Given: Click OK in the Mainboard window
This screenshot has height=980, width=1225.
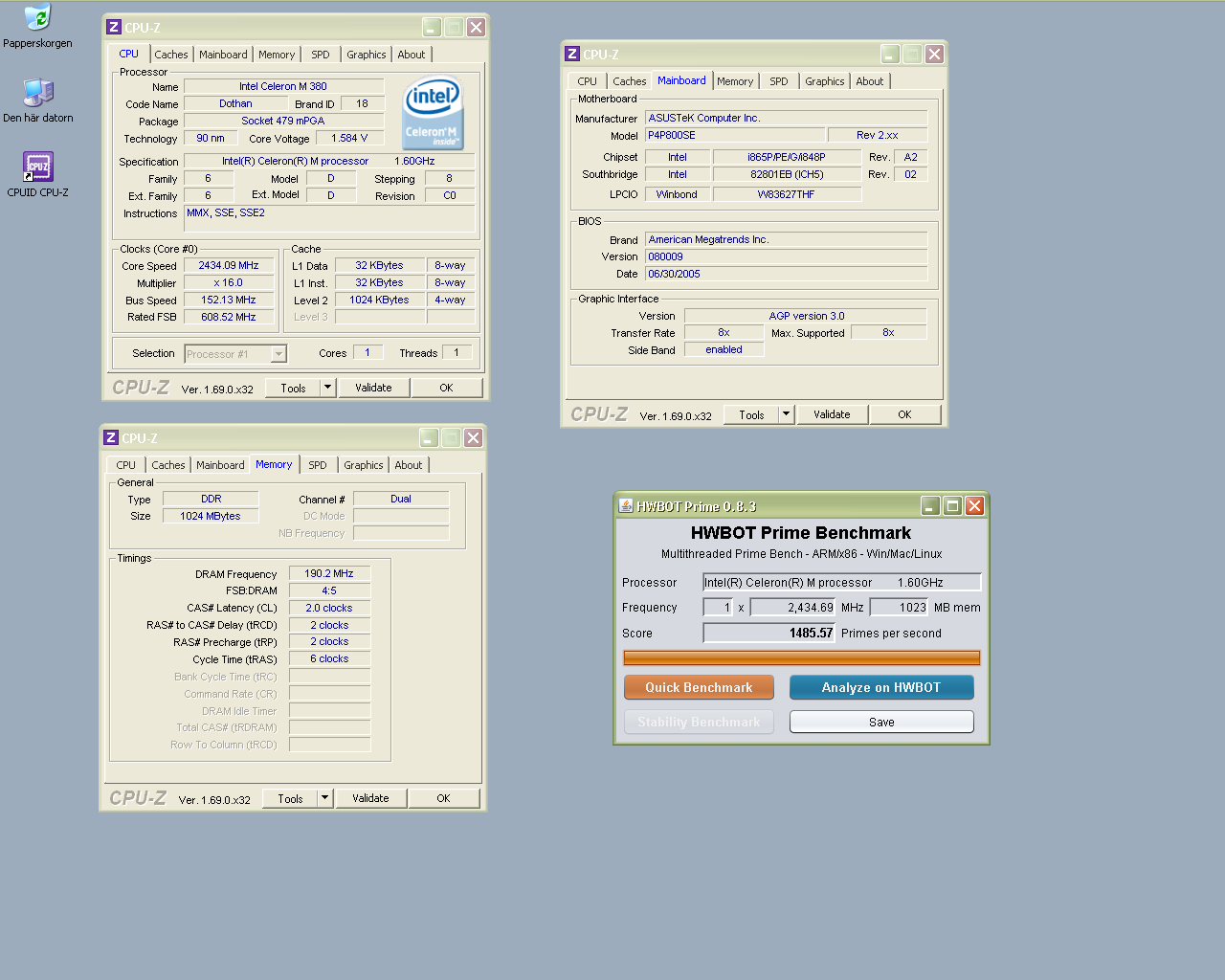Looking at the screenshot, I should point(904,414).
